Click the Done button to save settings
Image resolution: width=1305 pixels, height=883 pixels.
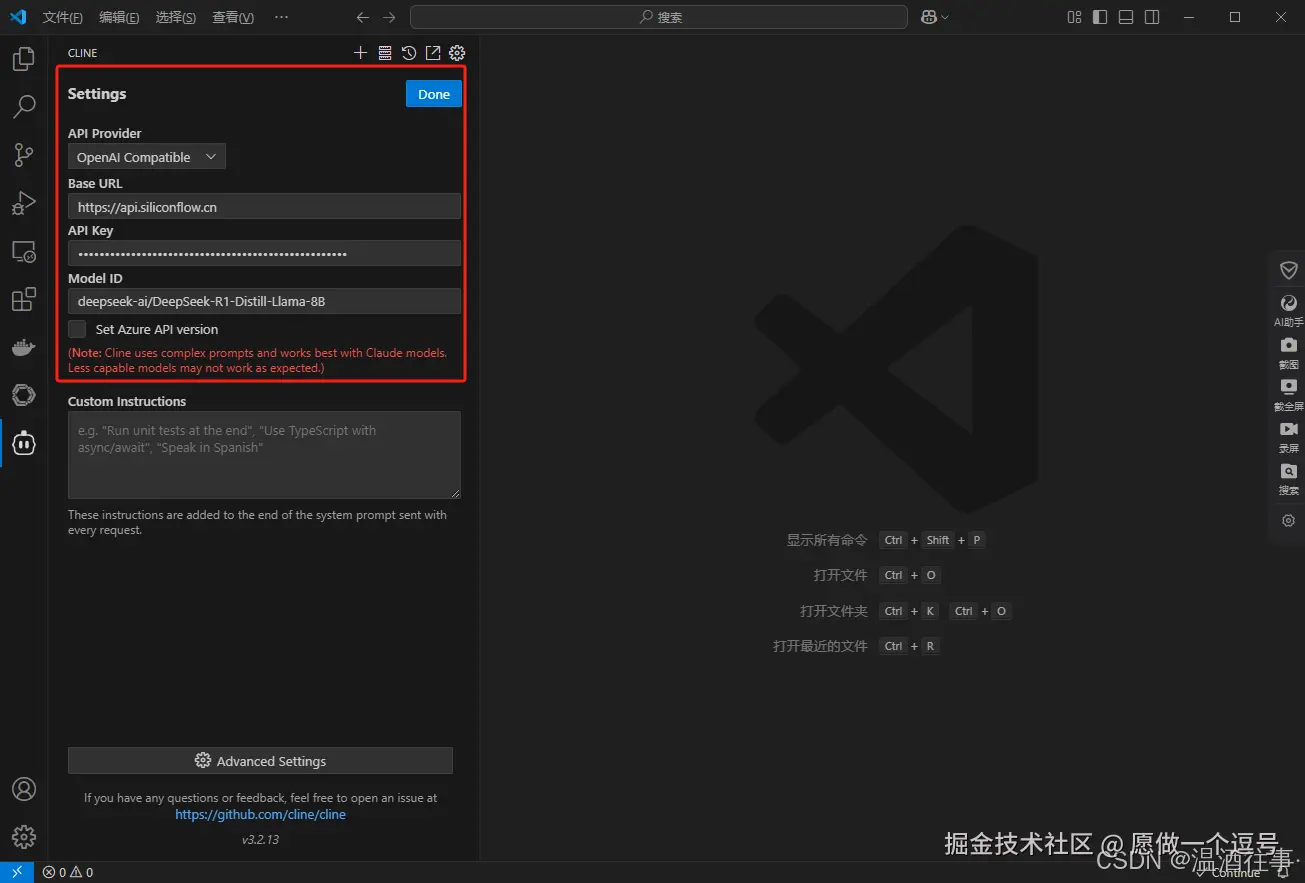coord(433,93)
